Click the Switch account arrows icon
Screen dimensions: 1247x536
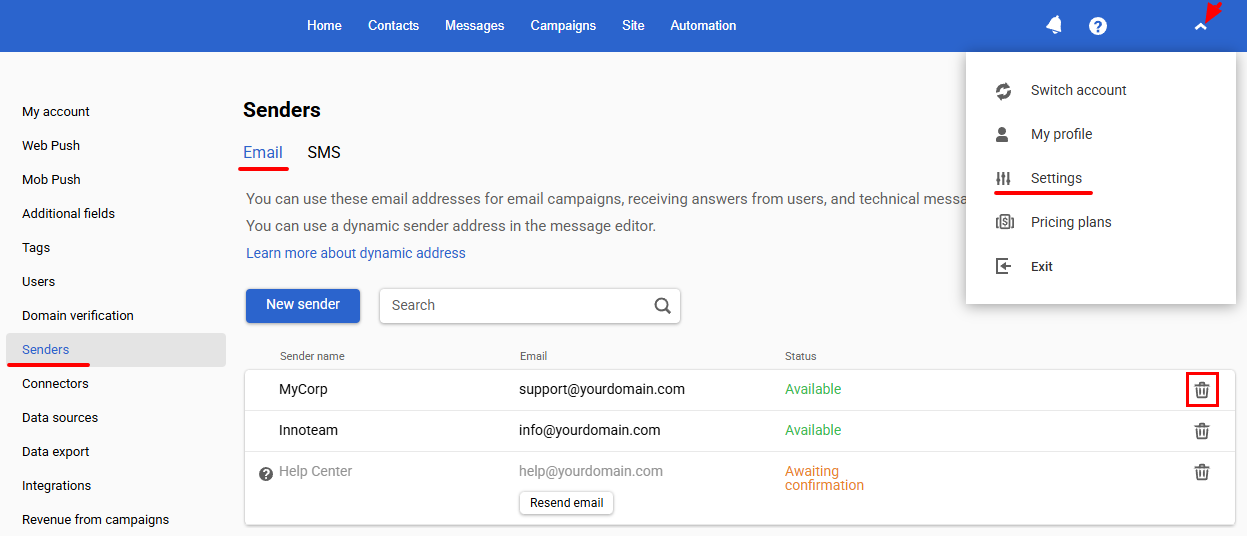tap(1004, 91)
